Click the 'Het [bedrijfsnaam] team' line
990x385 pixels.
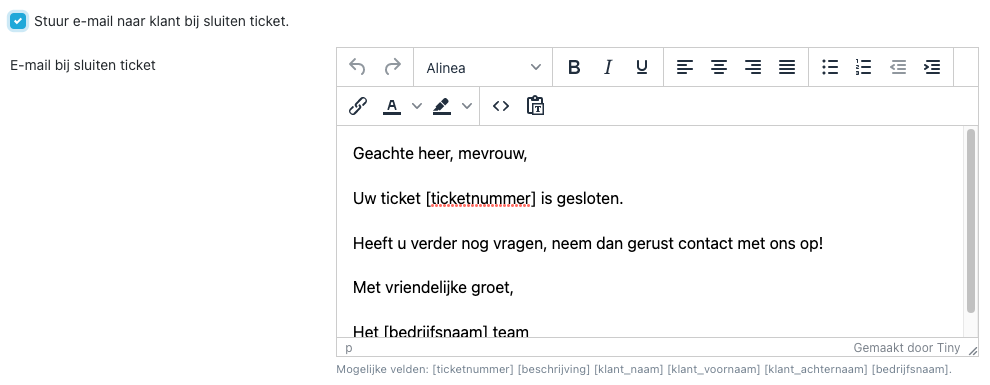[441, 331]
